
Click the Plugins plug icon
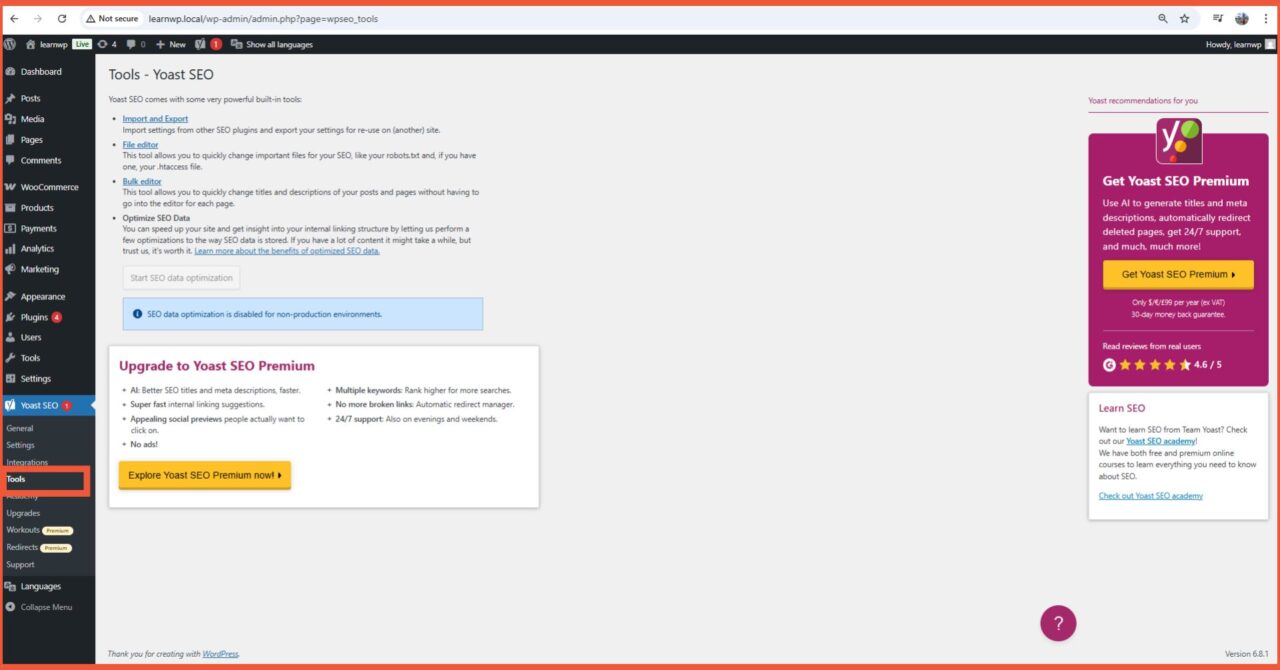[10, 317]
